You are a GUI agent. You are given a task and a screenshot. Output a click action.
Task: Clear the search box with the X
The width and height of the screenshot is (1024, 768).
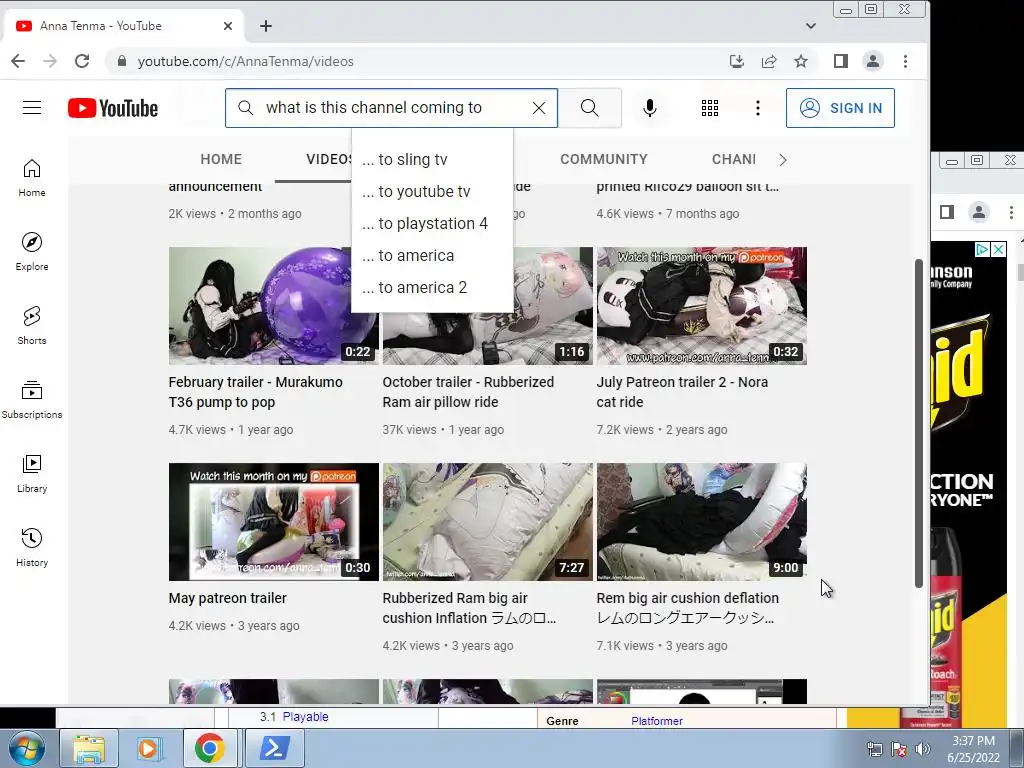[539, 108]
